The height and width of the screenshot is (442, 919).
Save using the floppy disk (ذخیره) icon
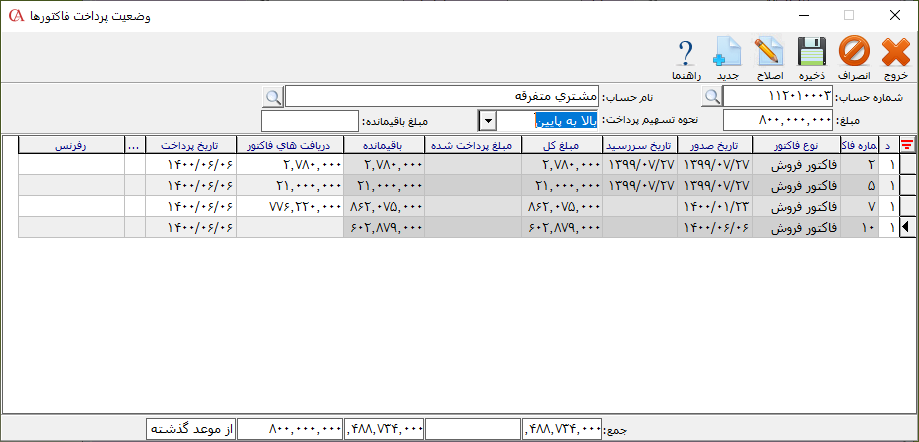pyautogui.click(x=811, y=52)
